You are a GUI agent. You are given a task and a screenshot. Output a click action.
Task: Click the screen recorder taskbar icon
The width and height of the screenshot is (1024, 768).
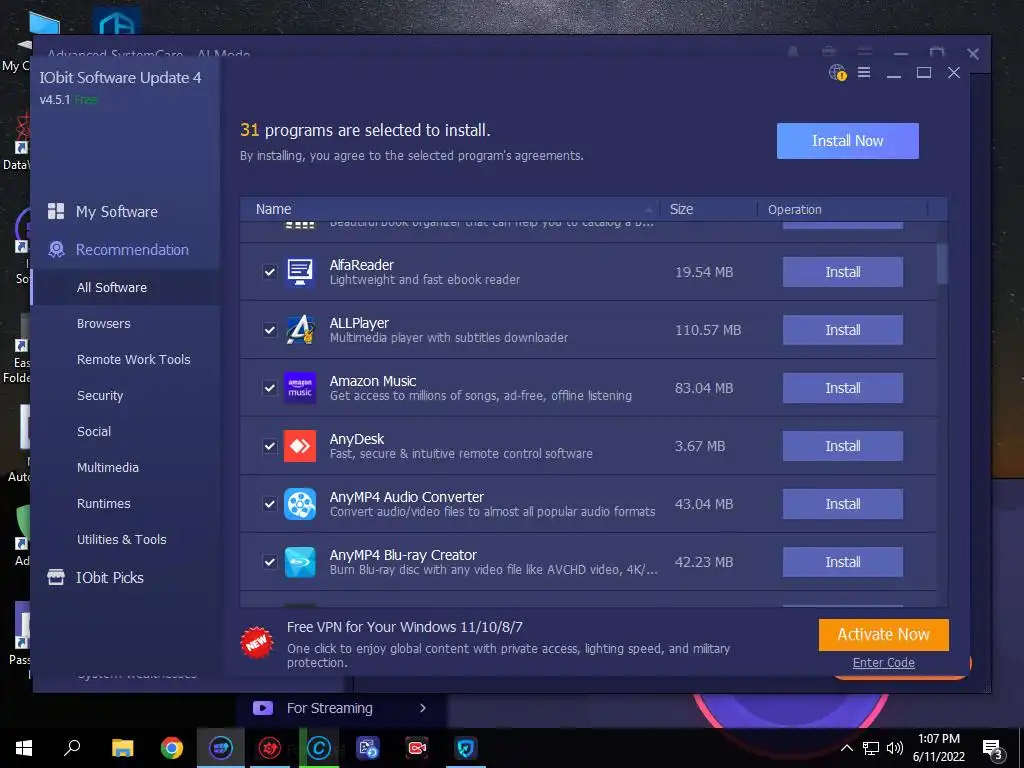coord(417,748)
